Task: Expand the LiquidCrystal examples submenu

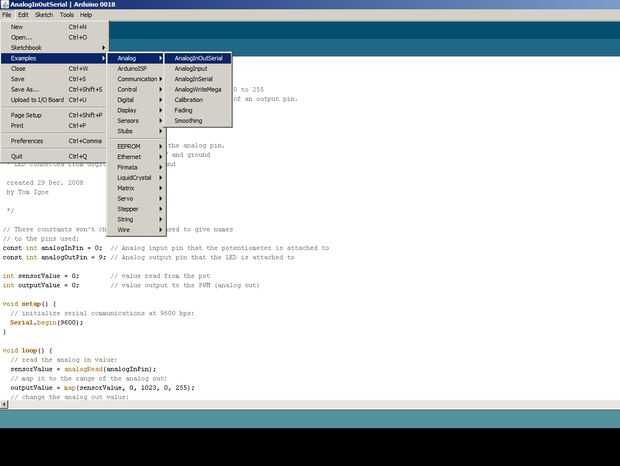Action: [x=135, y=177]
